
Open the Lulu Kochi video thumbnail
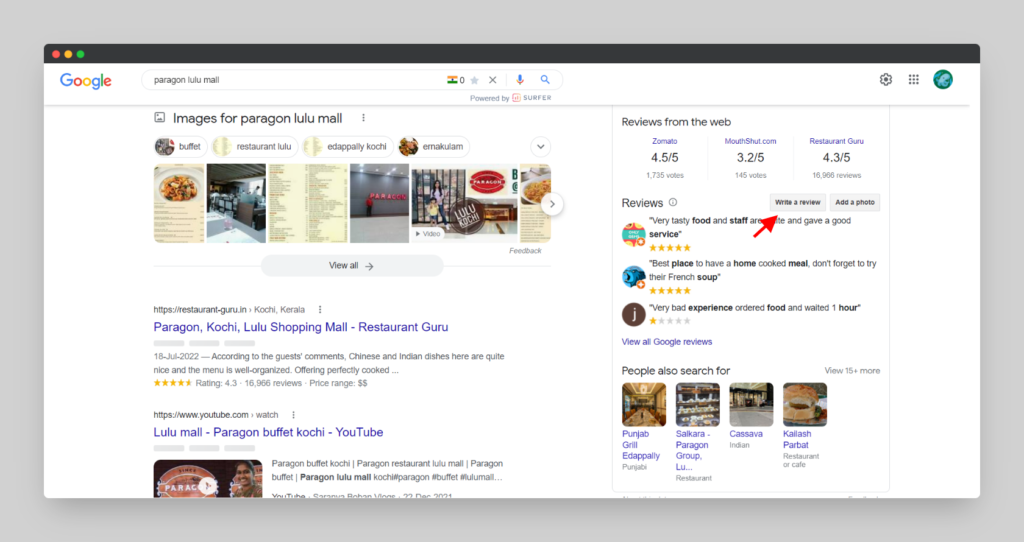[464, 203]
